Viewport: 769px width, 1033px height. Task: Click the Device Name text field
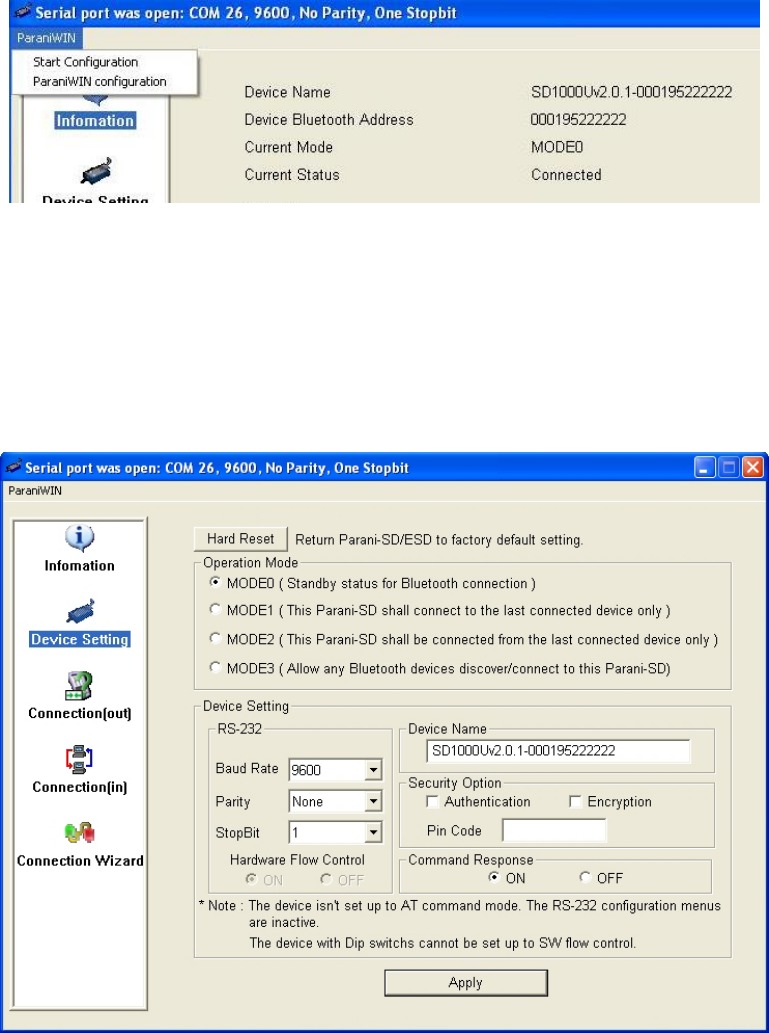(x=558, y=750)
